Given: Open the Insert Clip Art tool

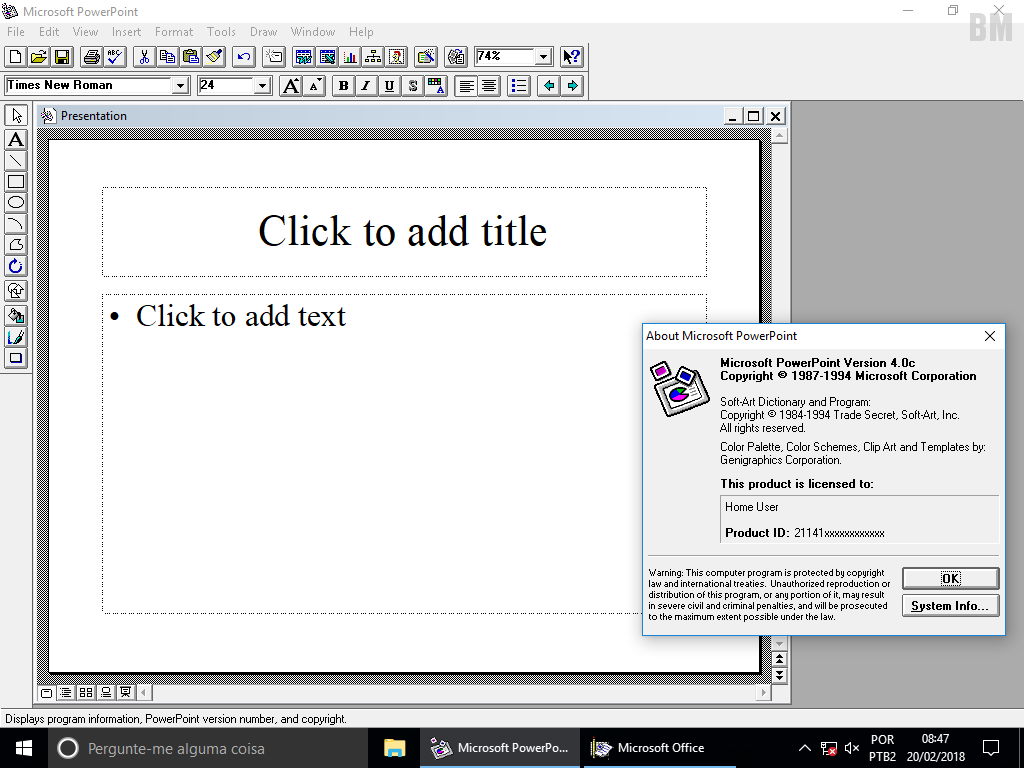Looking at the screenshot, I should point(396,57).
